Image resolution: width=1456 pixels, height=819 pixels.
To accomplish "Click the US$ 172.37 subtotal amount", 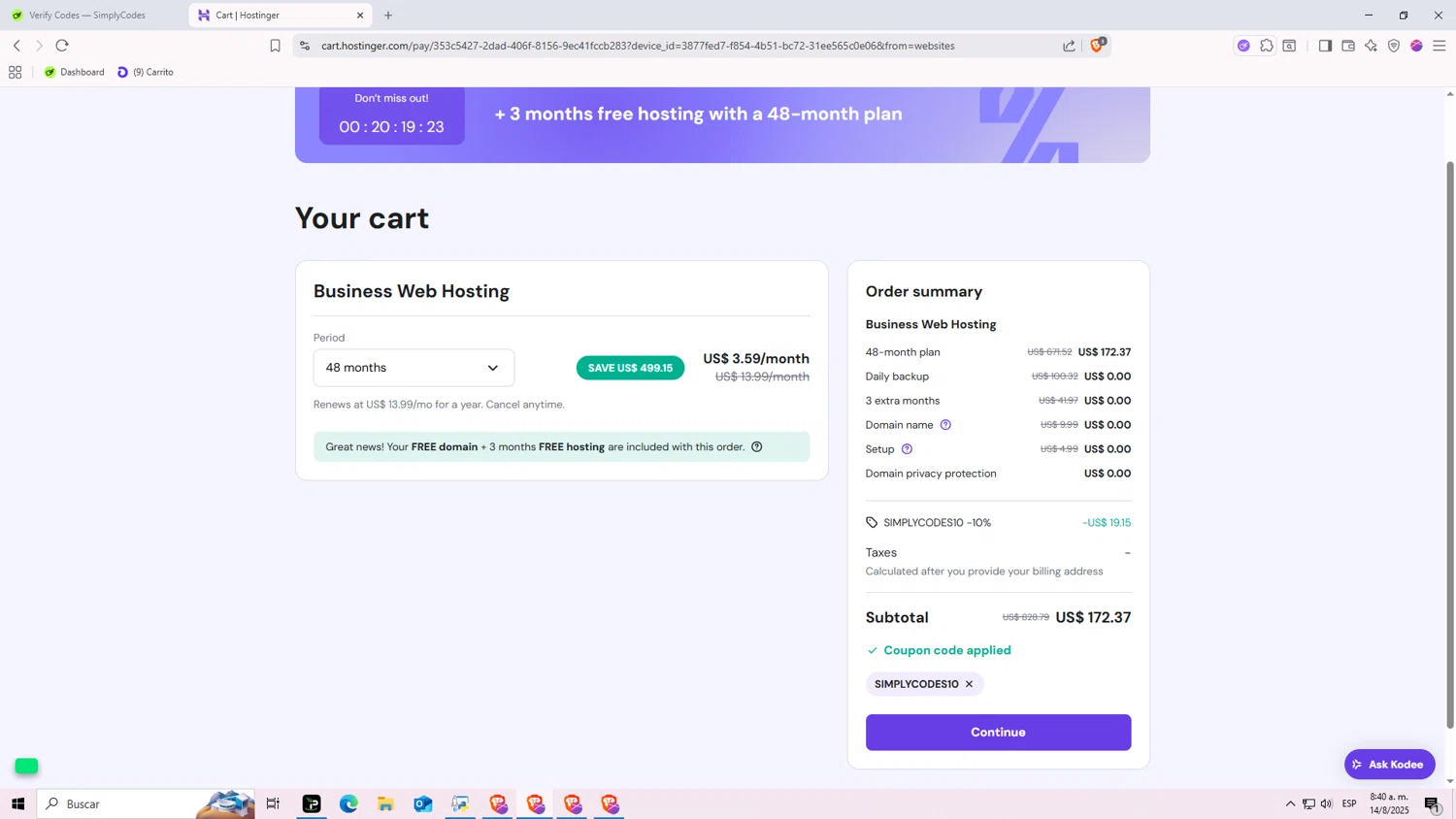I will tap(1093, 617).
